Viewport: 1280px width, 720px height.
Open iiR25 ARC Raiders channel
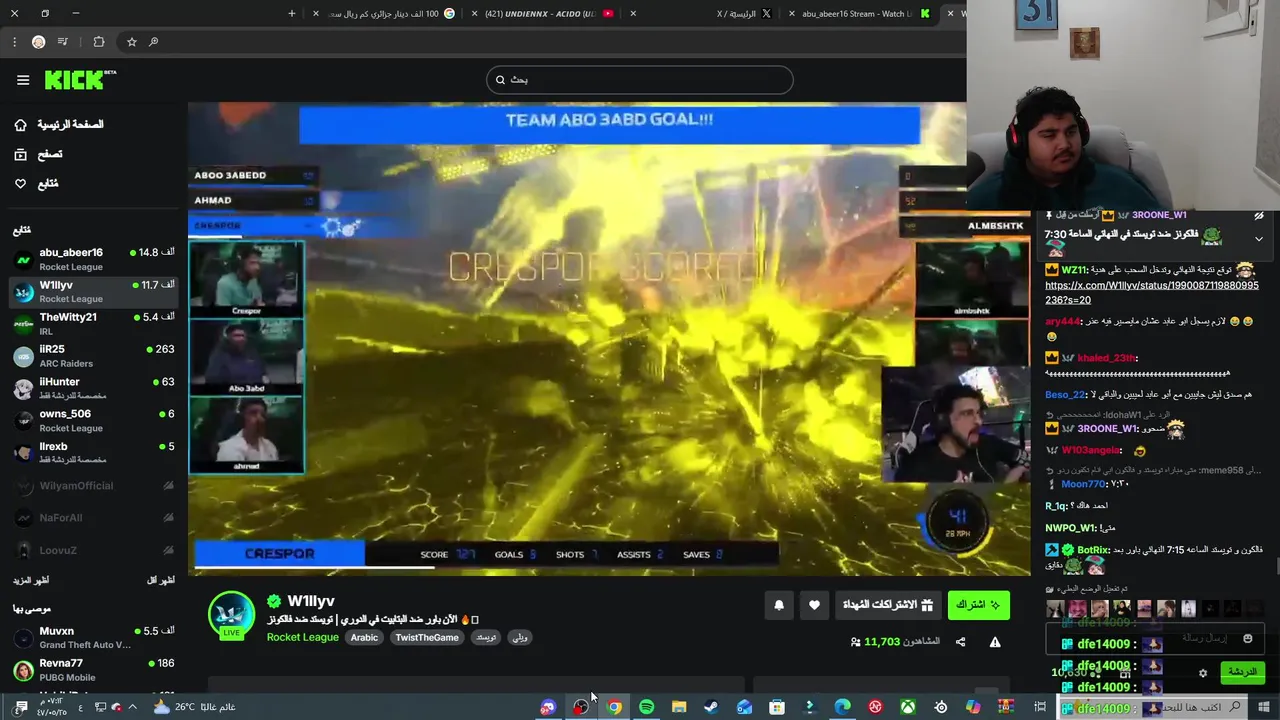pyautogui.click(x=94, y=356)
